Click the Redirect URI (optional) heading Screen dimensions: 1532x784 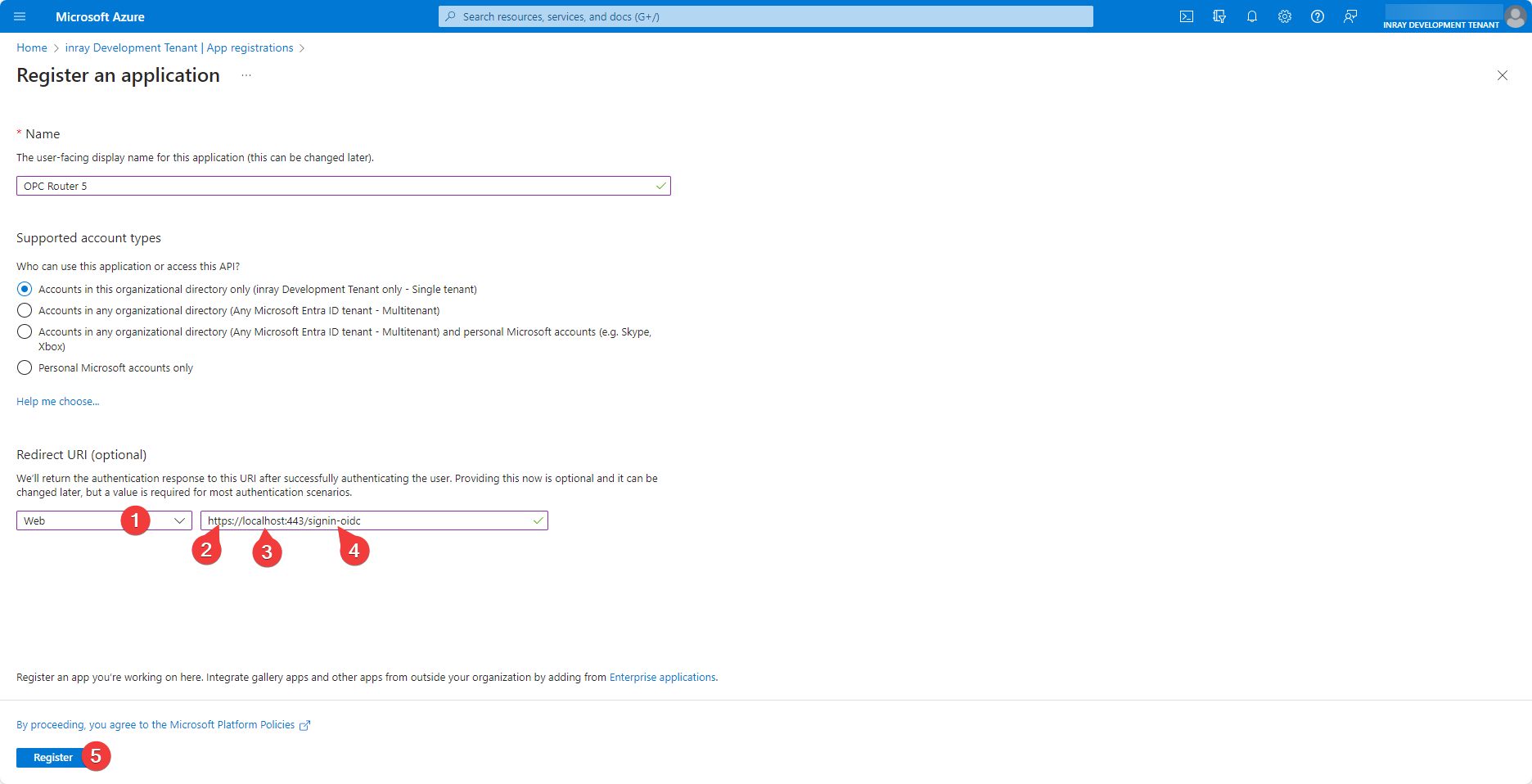pos(82,455)
